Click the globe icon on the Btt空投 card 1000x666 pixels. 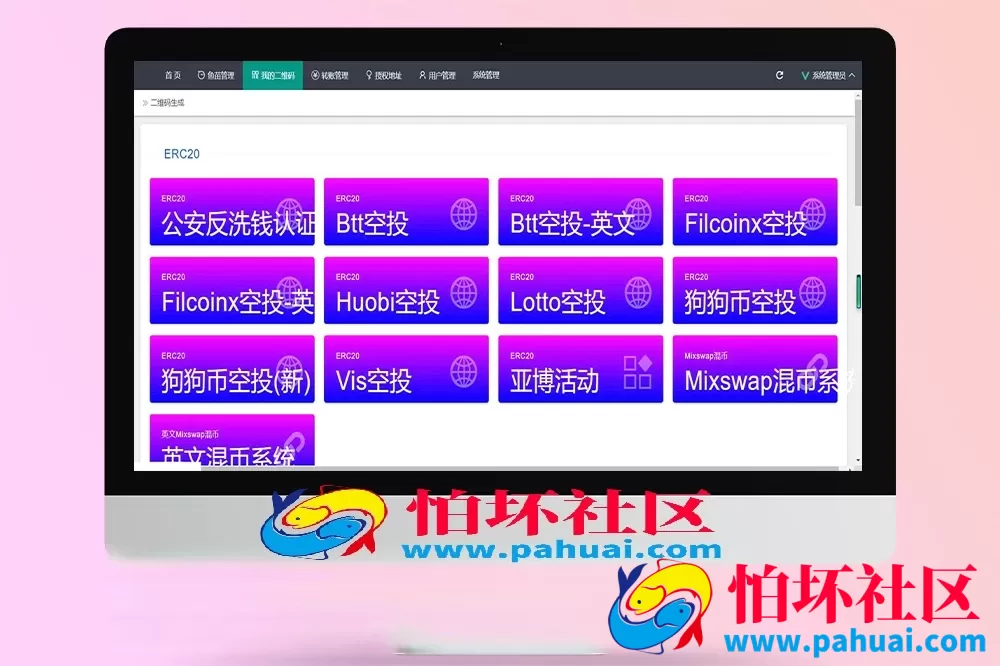coord(464,214)
